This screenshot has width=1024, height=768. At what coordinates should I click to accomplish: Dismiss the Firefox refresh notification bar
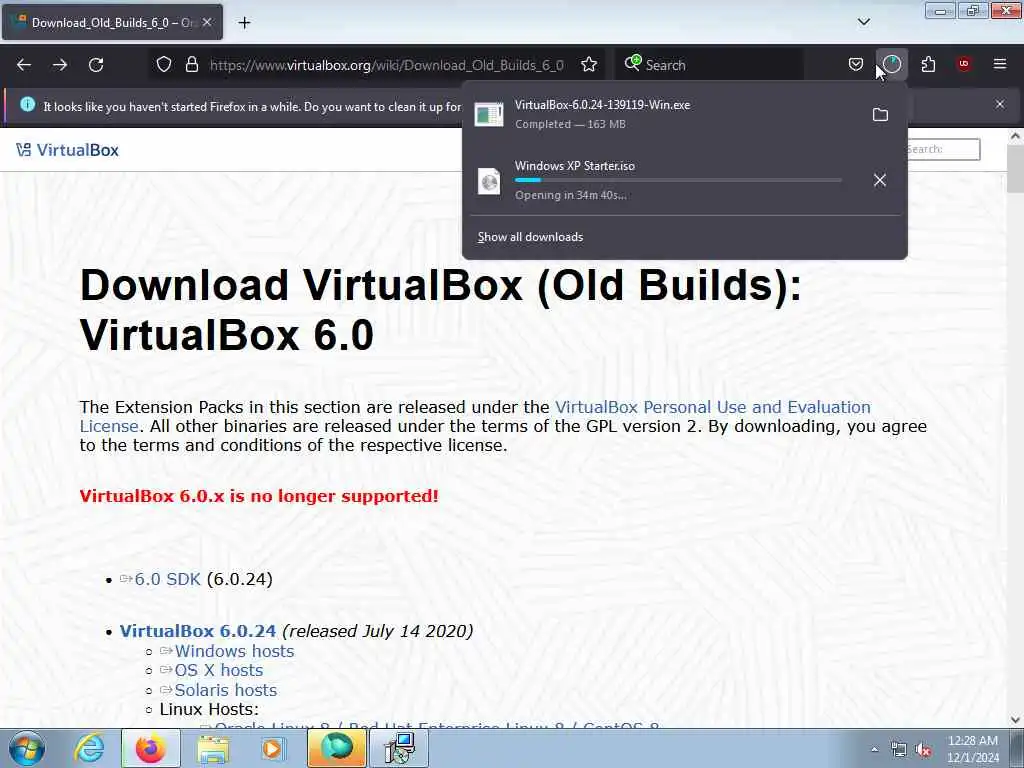pos(1000,104)
